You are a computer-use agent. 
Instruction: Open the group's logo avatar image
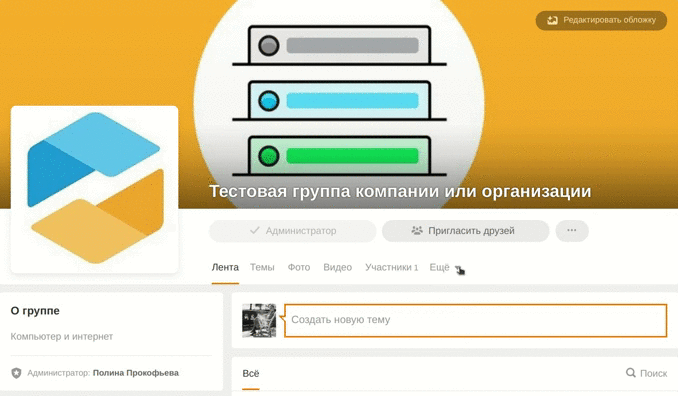(x=94, y=189)
